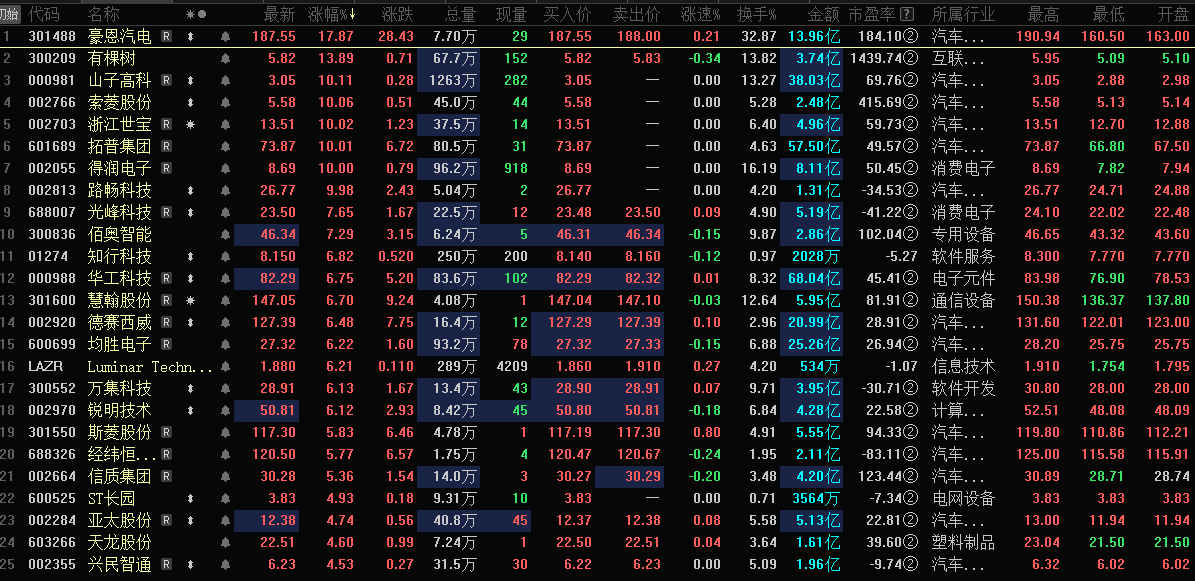Viewport: 1195px width, 581px height.
Task: Open stock 华工科技 by its name
Action: (119, 279)
